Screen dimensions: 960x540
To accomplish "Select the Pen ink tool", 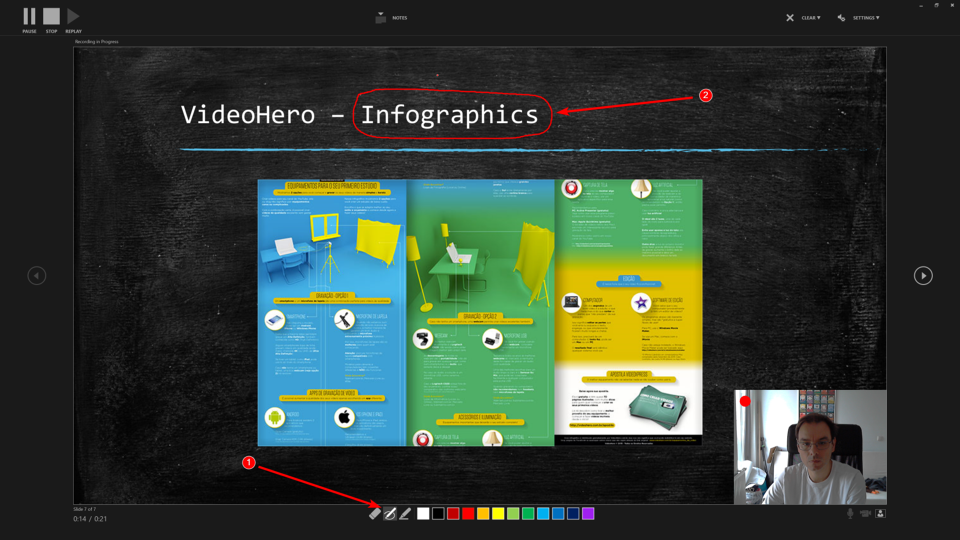I will click(390, 514).
